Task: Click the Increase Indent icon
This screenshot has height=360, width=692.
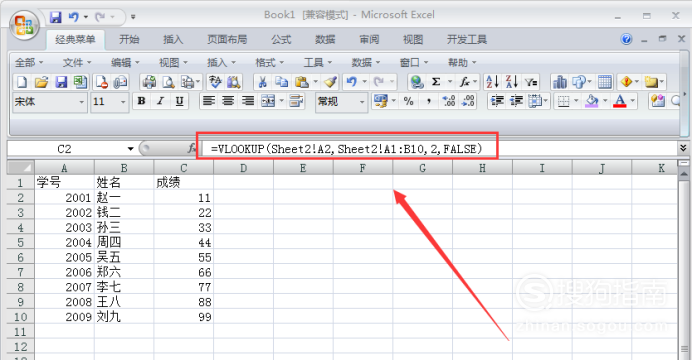Action: coord(516,101)
